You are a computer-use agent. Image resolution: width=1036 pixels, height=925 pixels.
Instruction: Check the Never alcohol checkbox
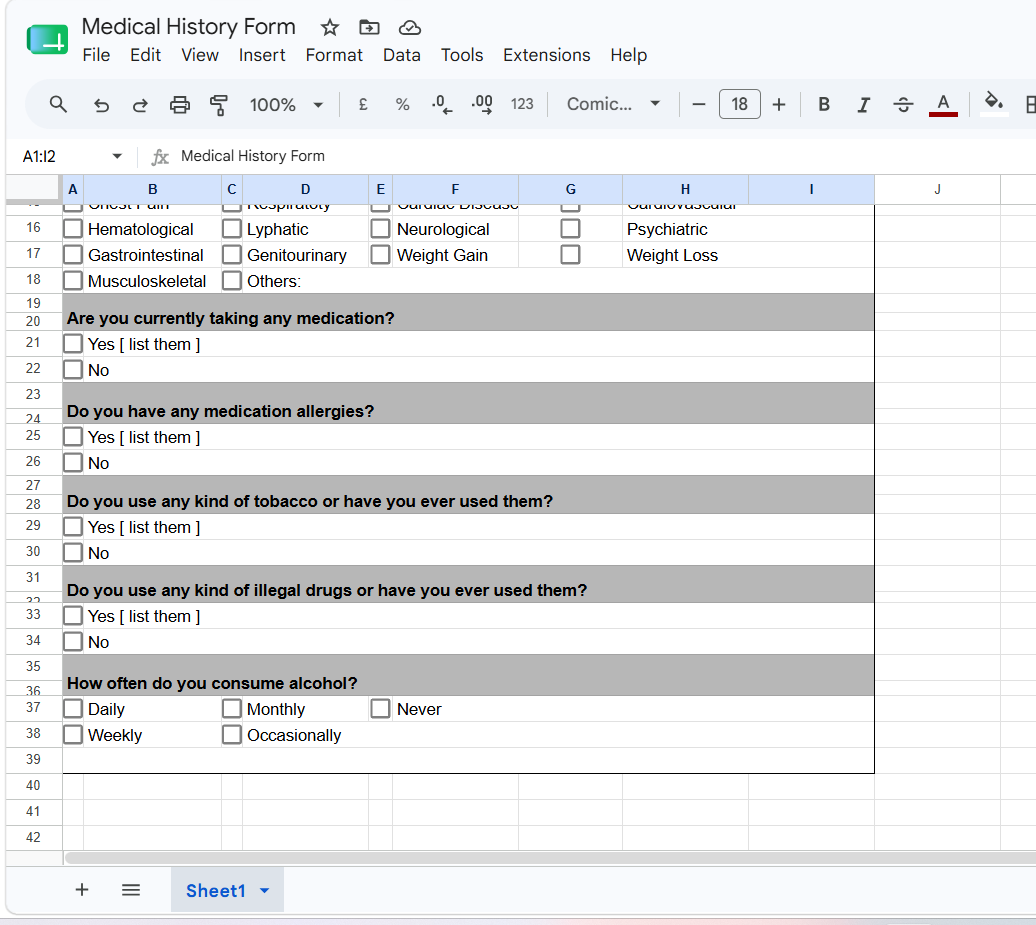pos(381,709)
